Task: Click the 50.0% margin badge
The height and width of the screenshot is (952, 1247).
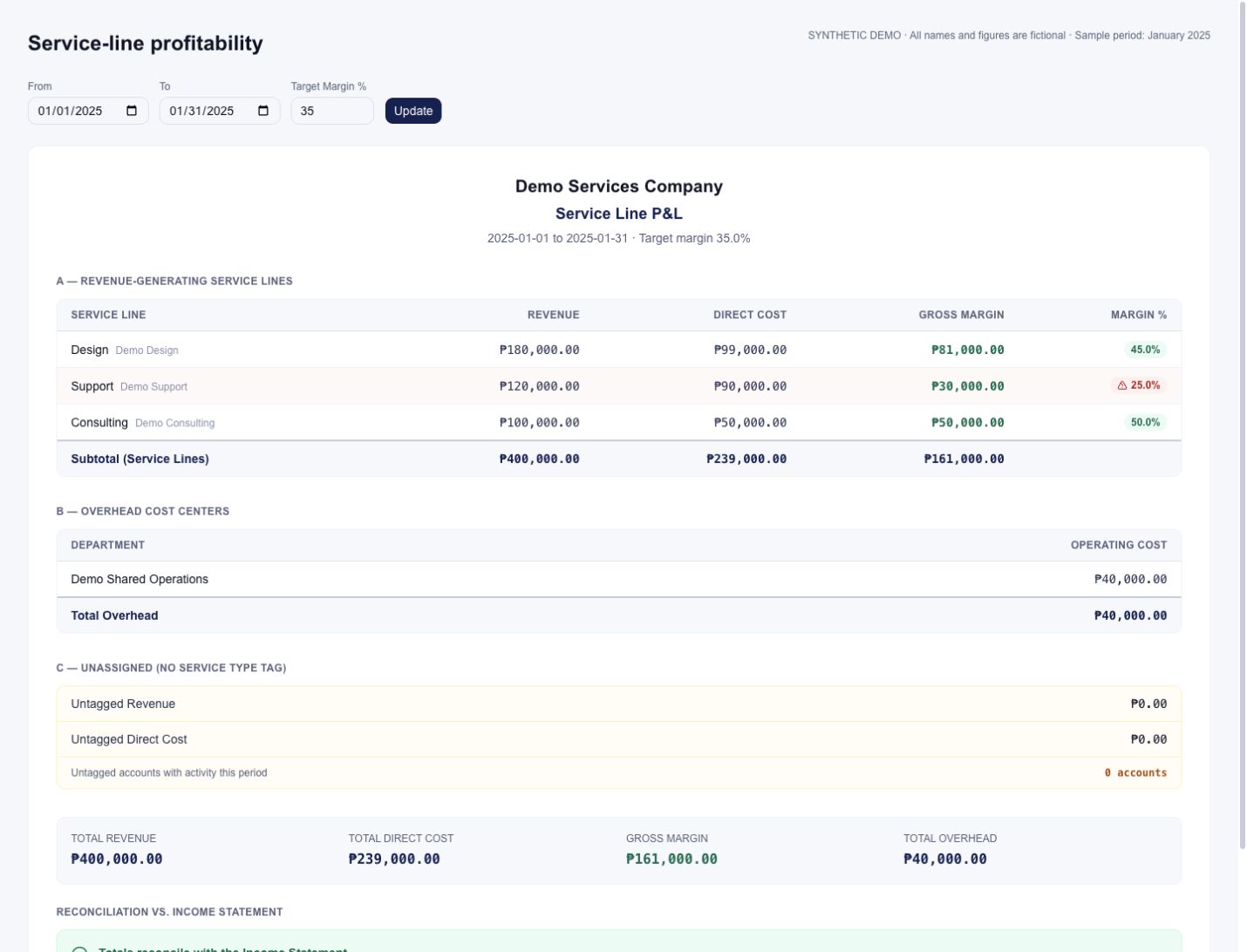Action: (x=1145, y=422)
